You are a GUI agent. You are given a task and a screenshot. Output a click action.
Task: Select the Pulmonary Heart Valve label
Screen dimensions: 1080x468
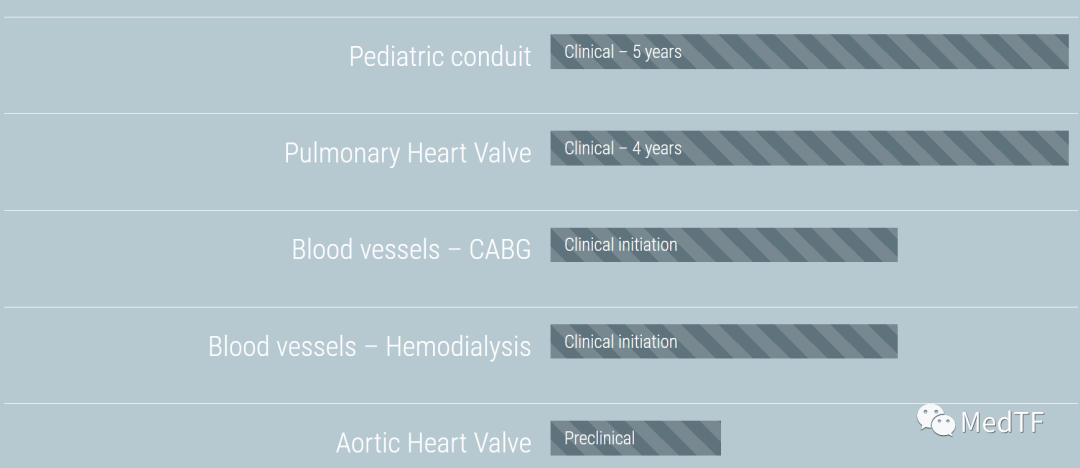pyautogui.click(x=408, y=153)
